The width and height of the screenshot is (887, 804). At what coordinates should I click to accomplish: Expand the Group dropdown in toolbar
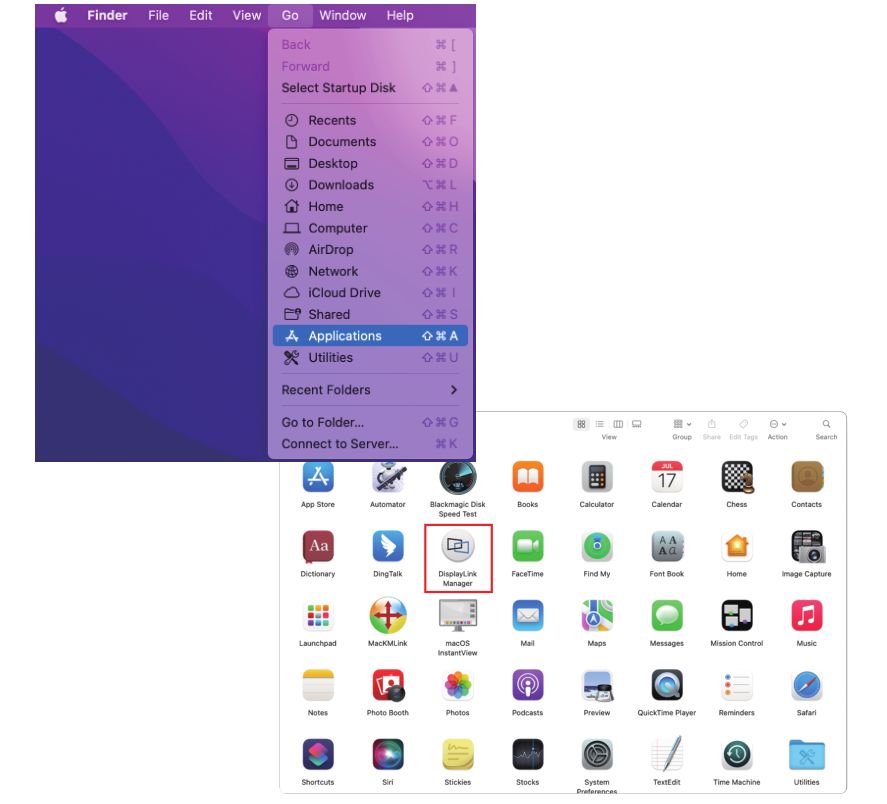682,424
